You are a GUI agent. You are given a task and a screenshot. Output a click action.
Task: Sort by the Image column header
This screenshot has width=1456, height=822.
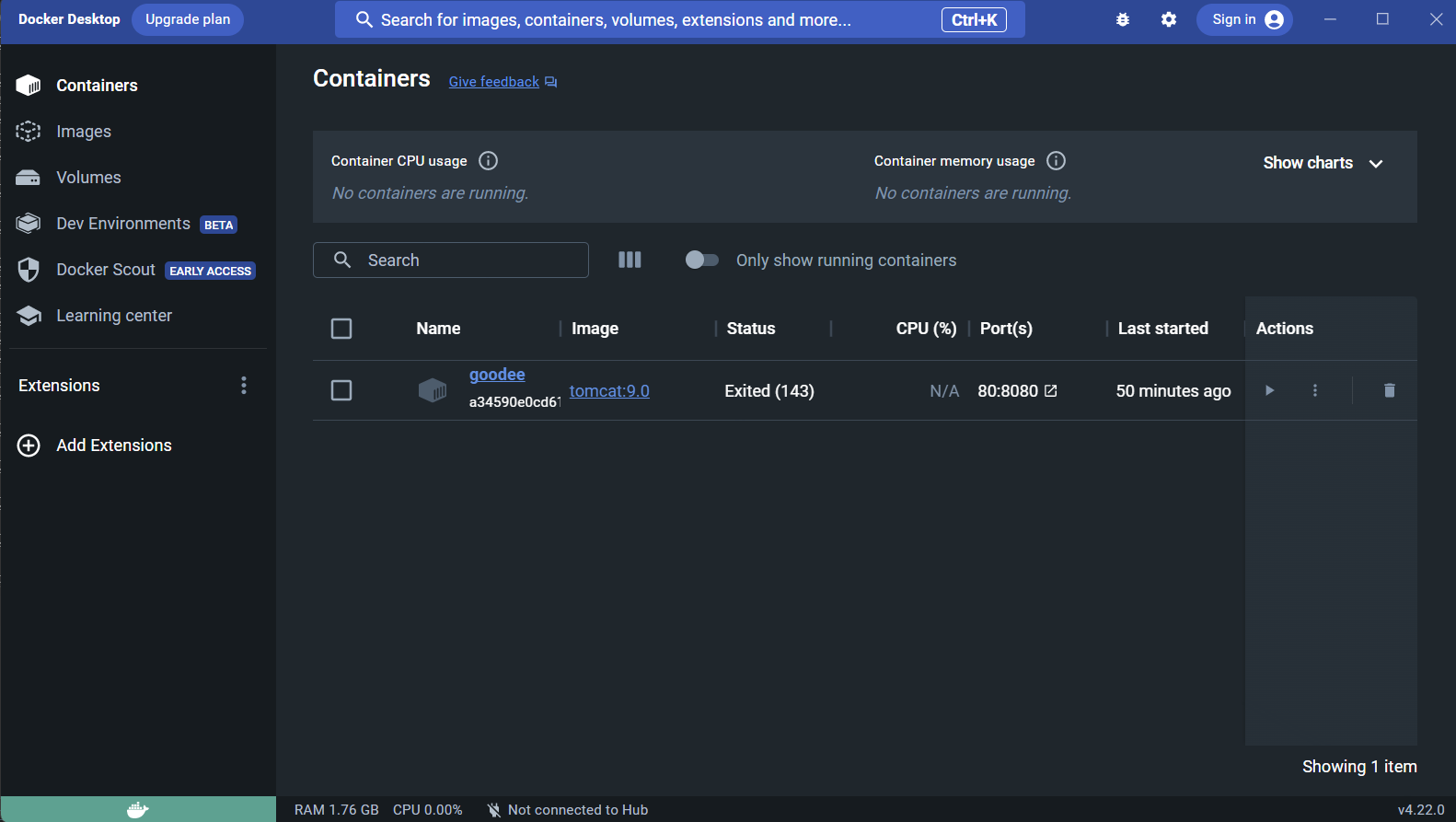click(595, 329)
